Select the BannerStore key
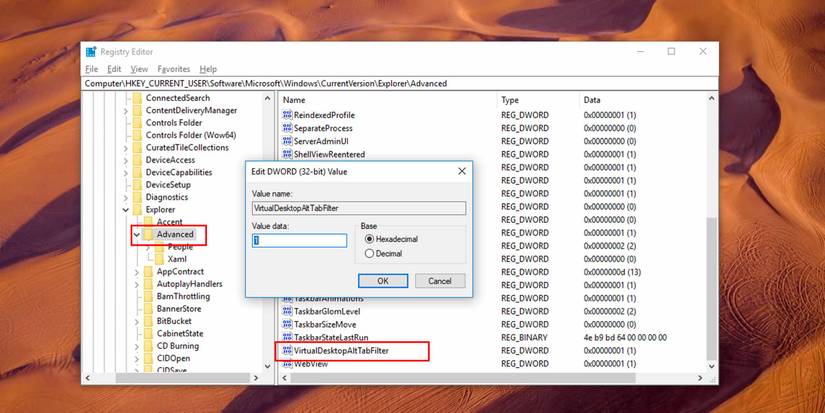 [179, 309]
